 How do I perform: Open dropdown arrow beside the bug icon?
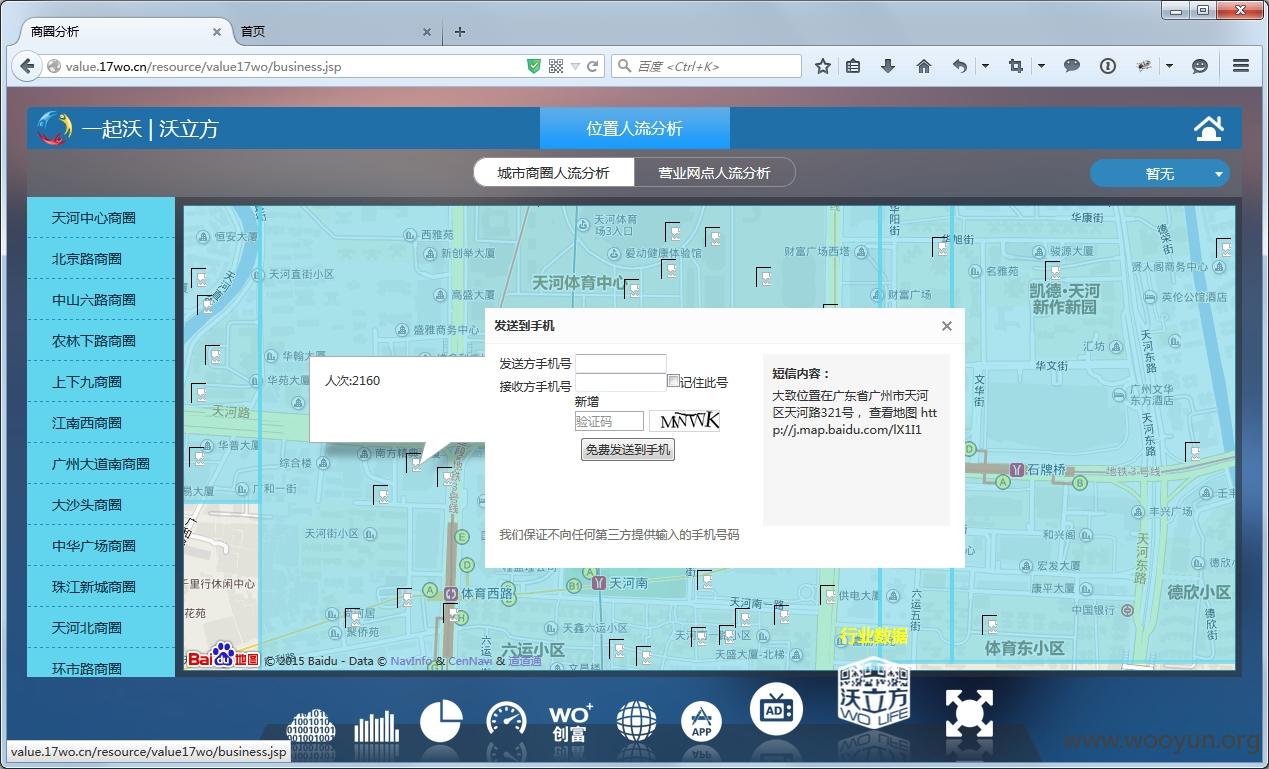pyautogui.click(x=1169, y=66)
